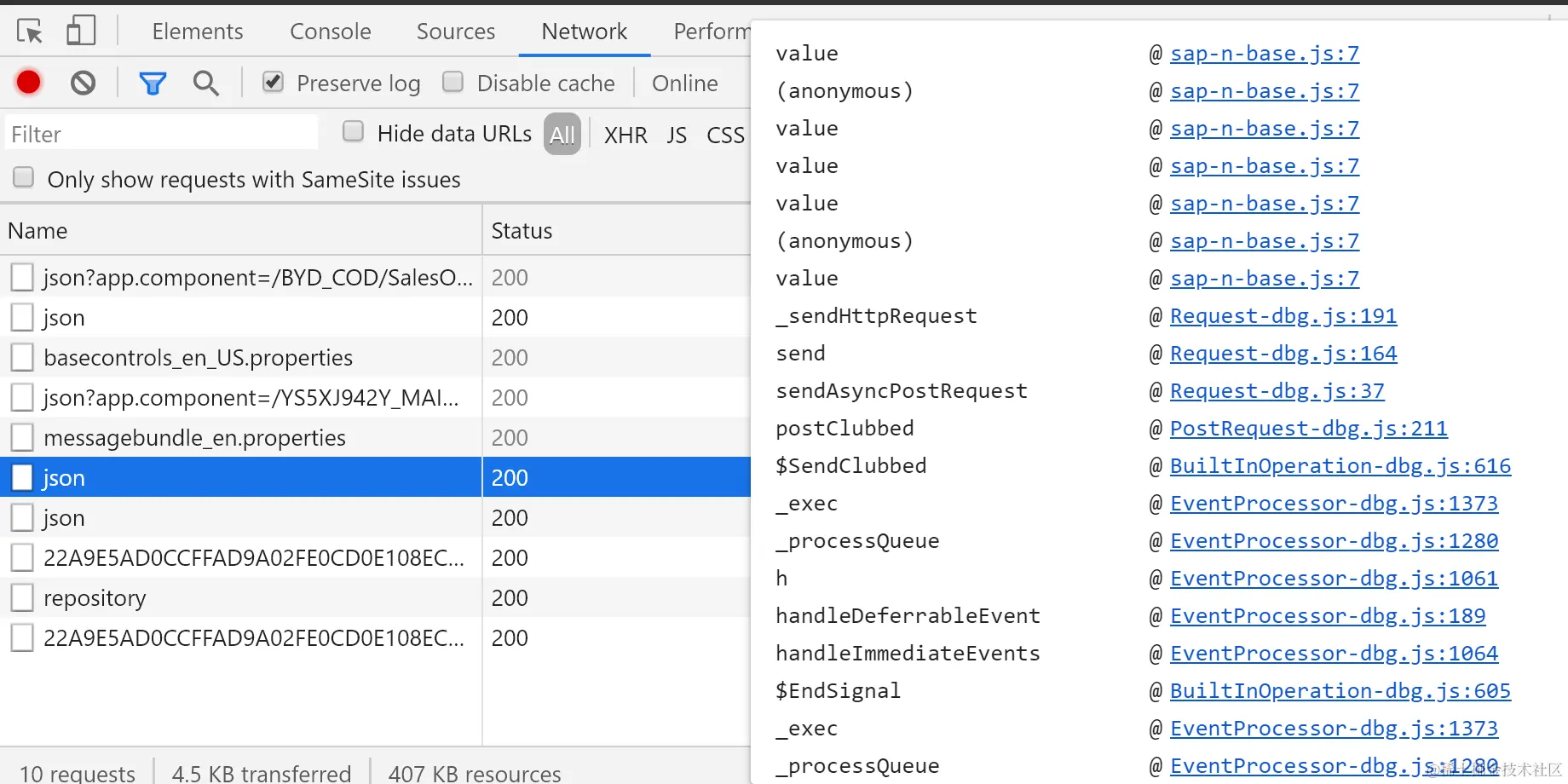Switch to the Elements tab

click(x=198, y=32)
